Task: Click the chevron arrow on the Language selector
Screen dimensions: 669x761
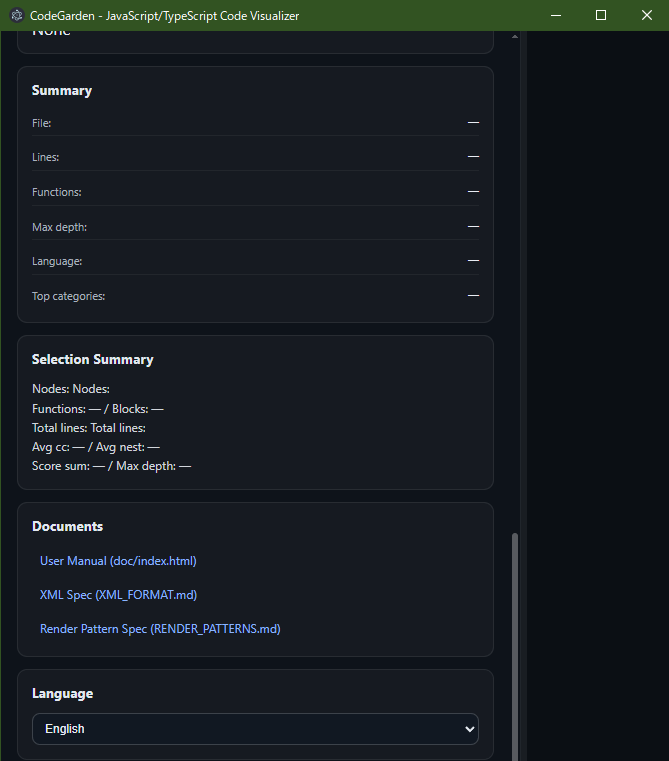Action: (470, 730)
